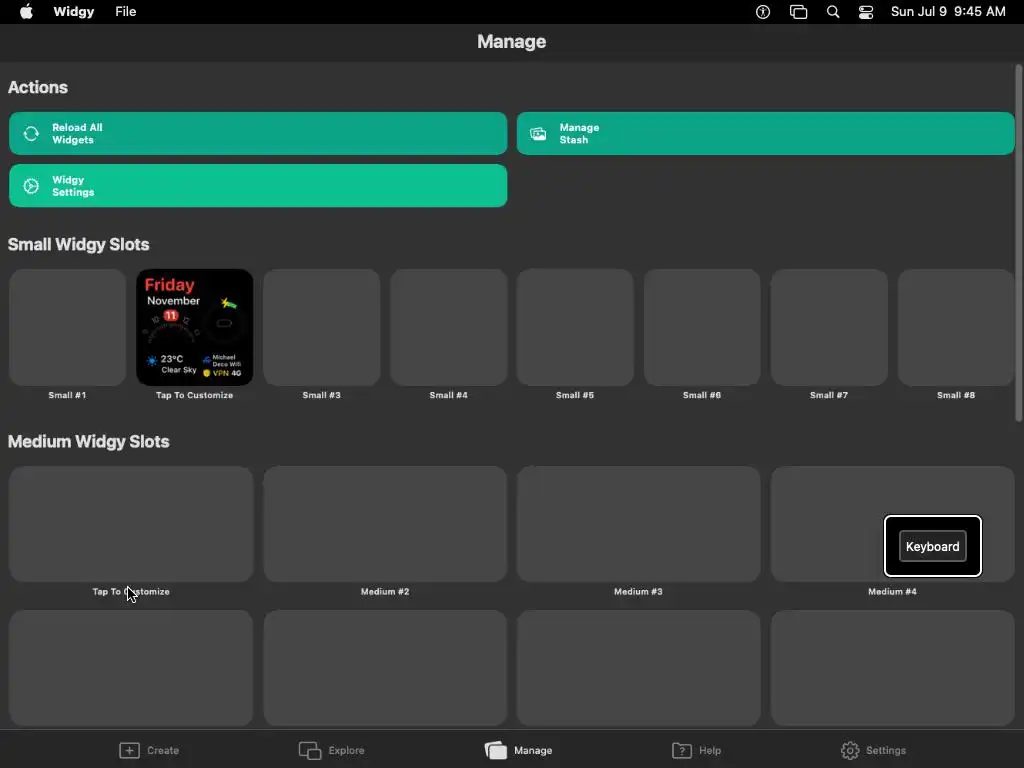Click Reload All Widgets button

click(x=258, y=134)
